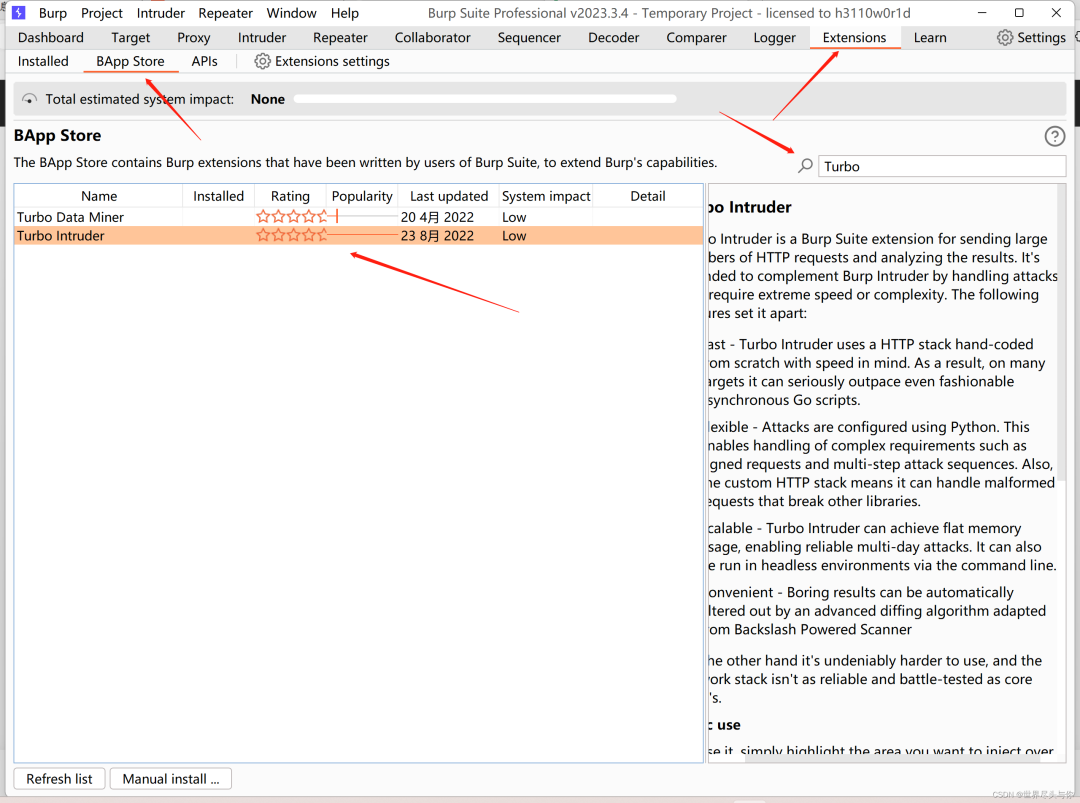Open the Installed sub-tab
This screenshot has height=803, width=1080.
(x=43, y=61)
